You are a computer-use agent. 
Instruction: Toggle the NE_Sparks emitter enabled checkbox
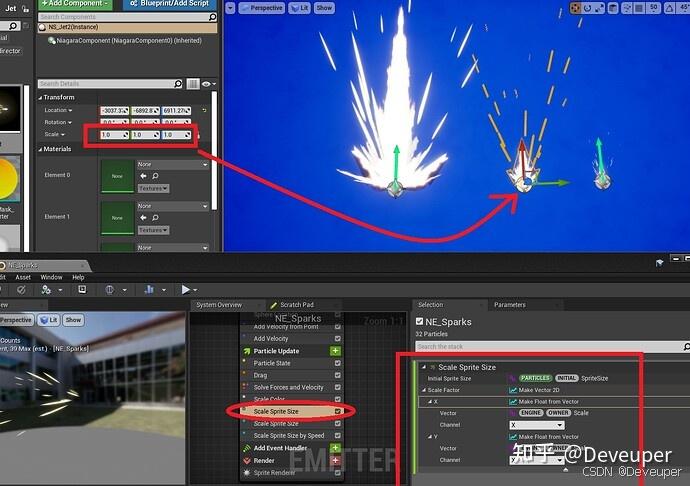pyautogui.click(x=419, y=321)
